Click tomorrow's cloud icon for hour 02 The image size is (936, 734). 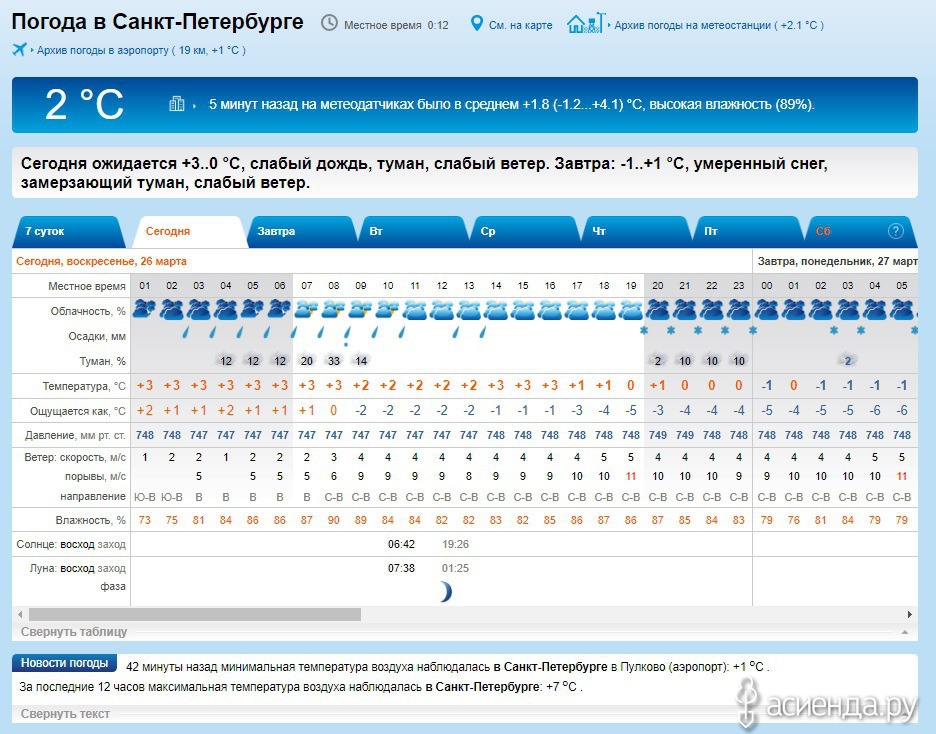tap(821, 310)
